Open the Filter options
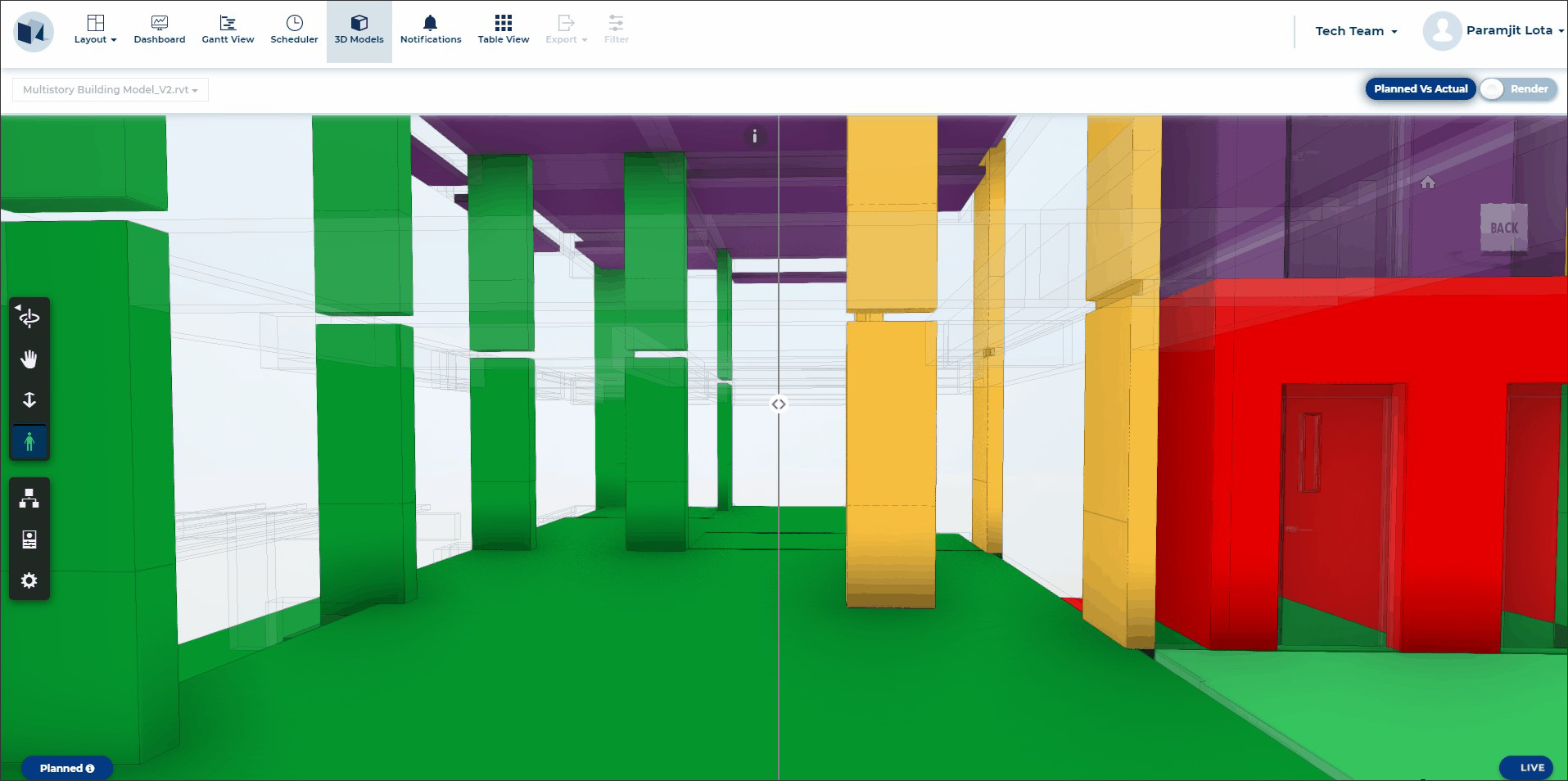Viewport: 1568px width, 781px height. point(617,30)
